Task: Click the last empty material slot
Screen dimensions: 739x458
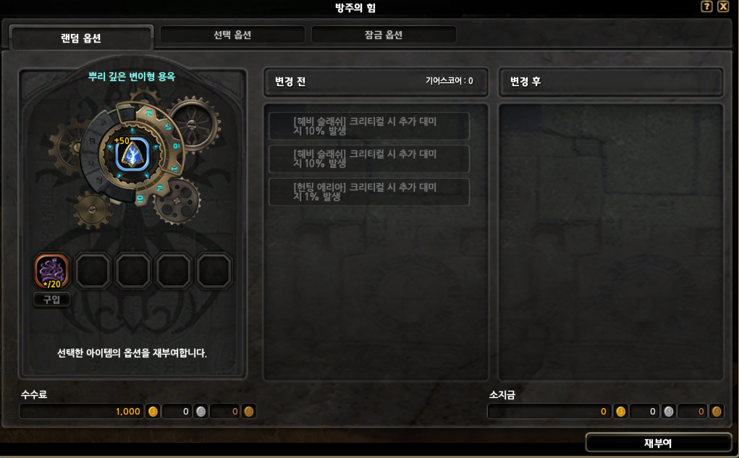Action: 214,271
